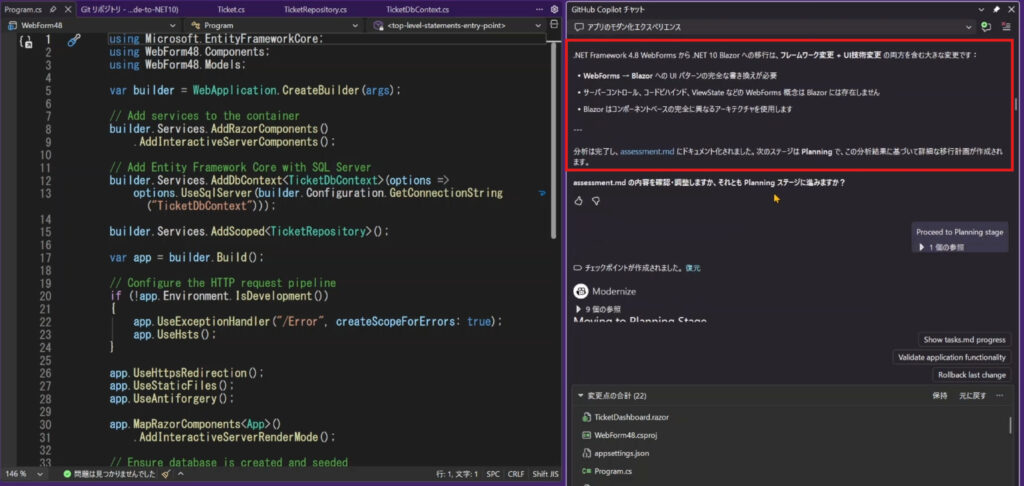Open more options for changes summary
The image size is (1024, 486).
click(x=1002, y=395)
